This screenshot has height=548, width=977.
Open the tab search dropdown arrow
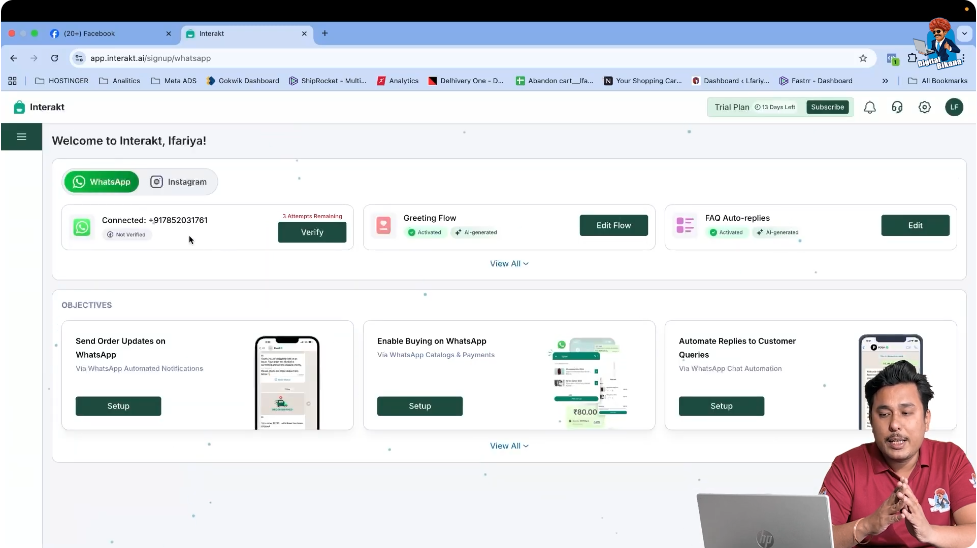pos(964,34)
